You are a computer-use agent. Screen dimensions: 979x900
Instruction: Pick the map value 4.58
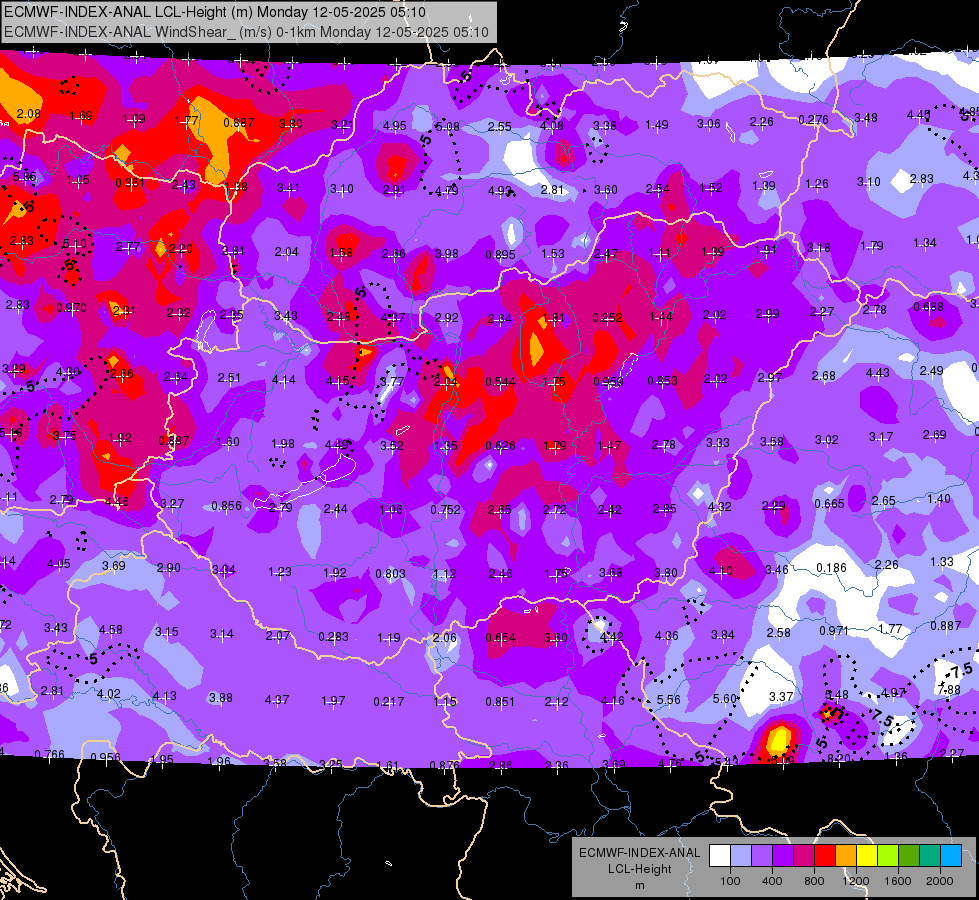click(x=111, y=630)
